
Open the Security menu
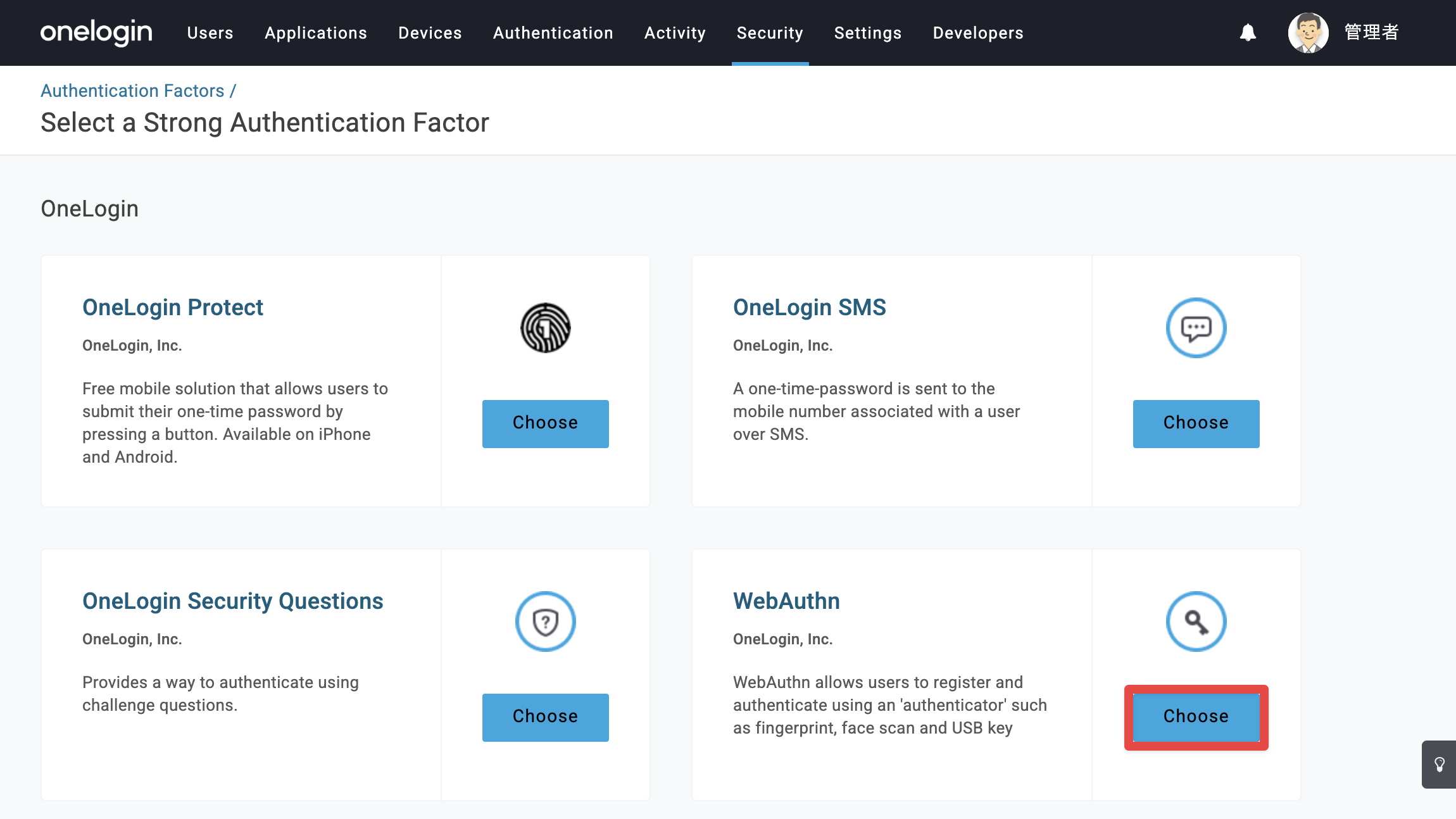coord(770,33)
